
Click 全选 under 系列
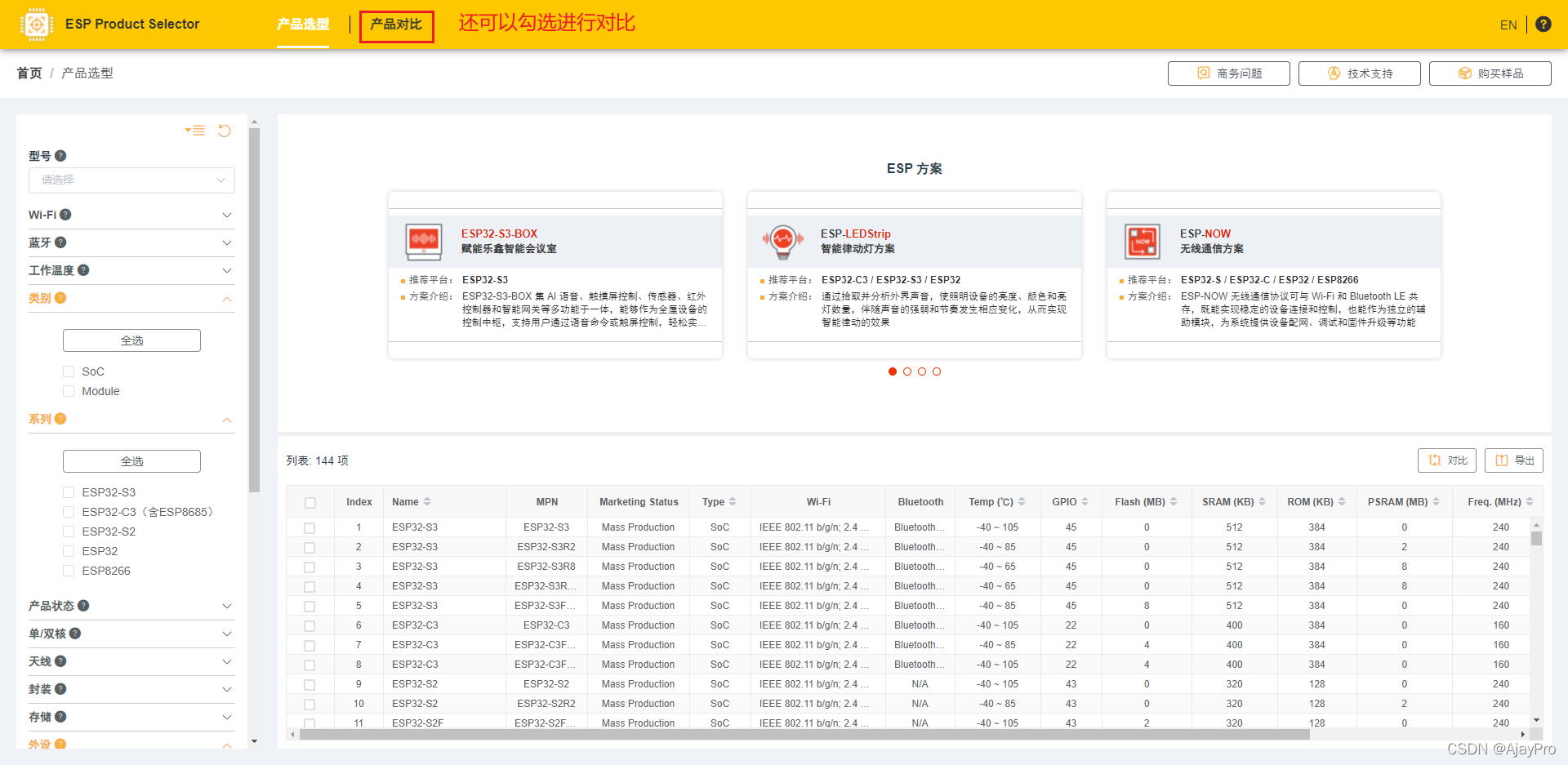tap(131, 461)
